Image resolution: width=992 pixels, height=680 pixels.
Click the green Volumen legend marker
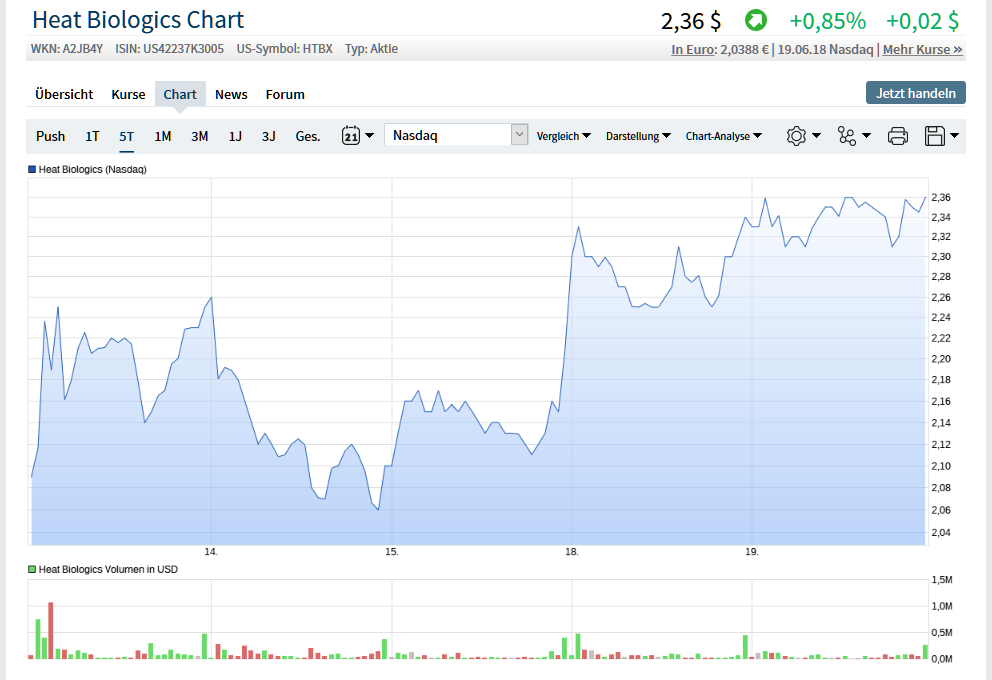(x=32, y=569)
